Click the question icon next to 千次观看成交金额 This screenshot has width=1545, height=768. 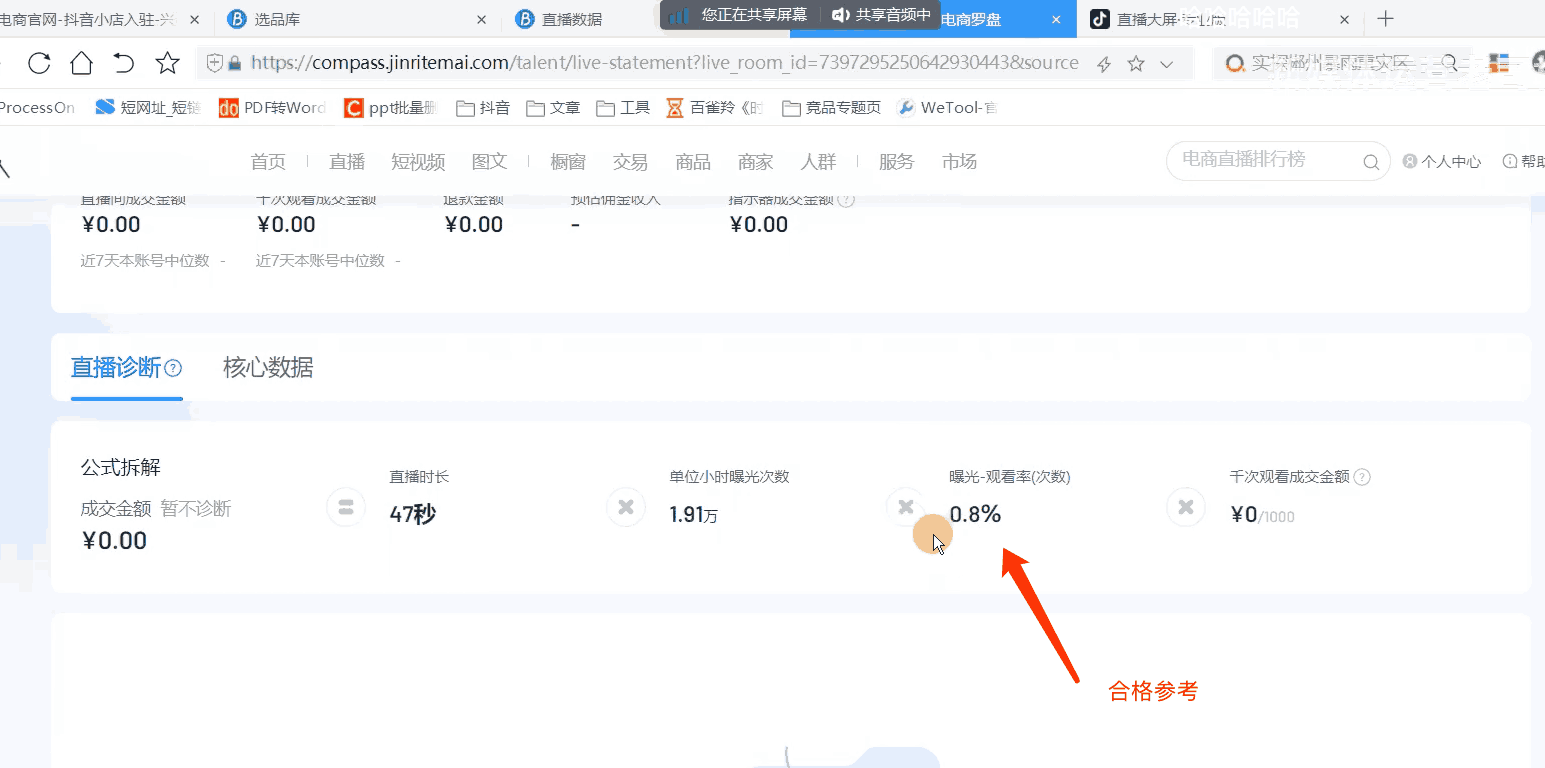tap(1361, 477)
